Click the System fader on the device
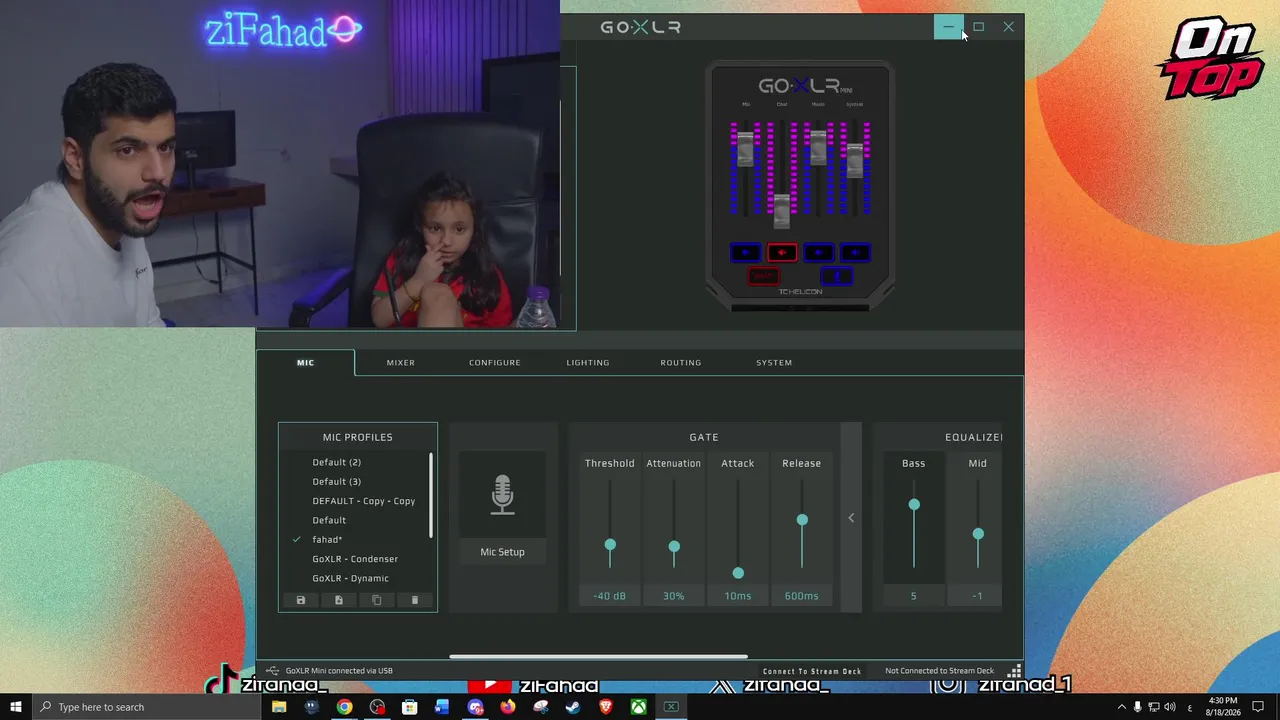This screenshot has height=720, width=1280. point(855,160)
